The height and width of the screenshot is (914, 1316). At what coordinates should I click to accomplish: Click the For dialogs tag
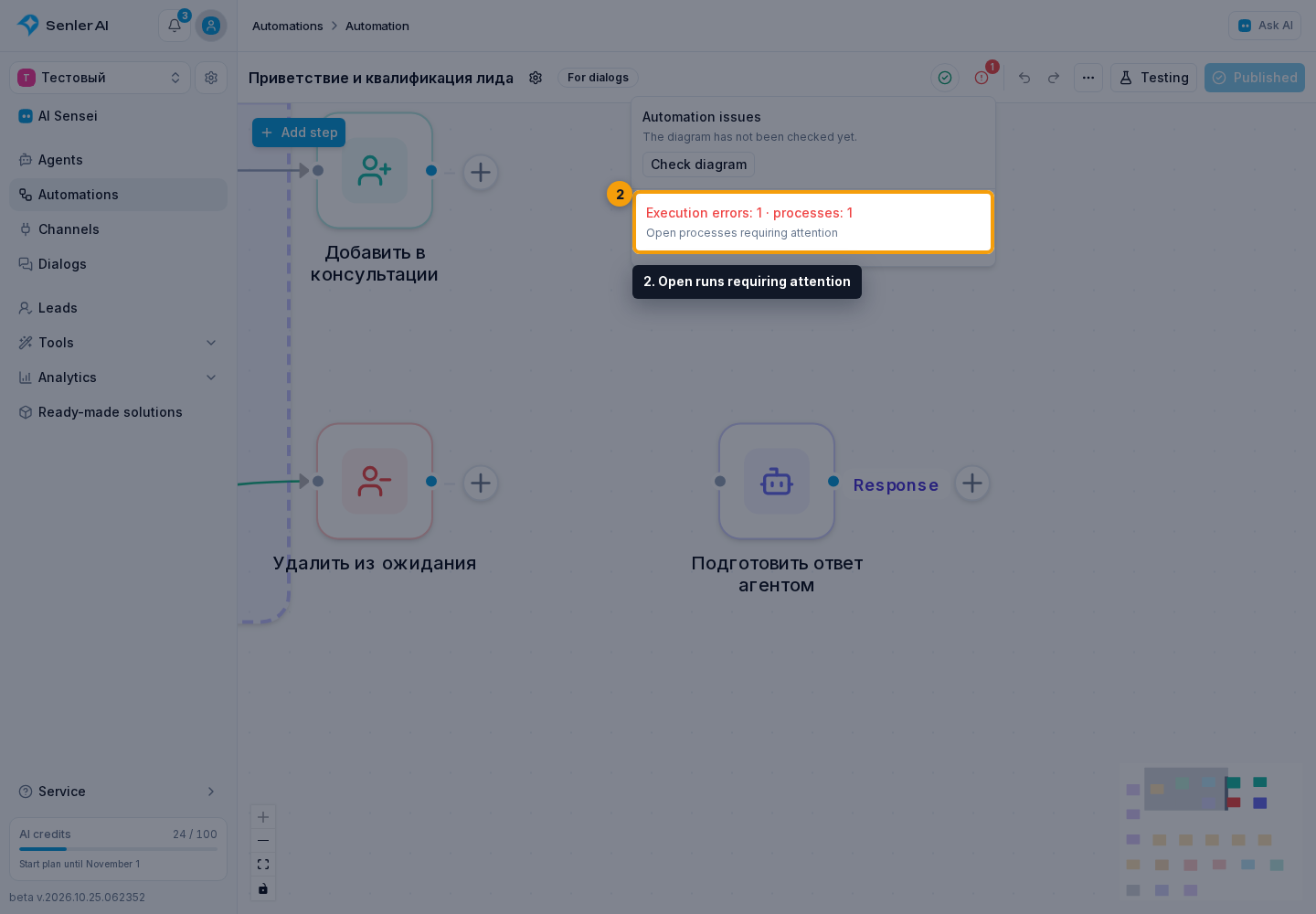tap(598, 78)
